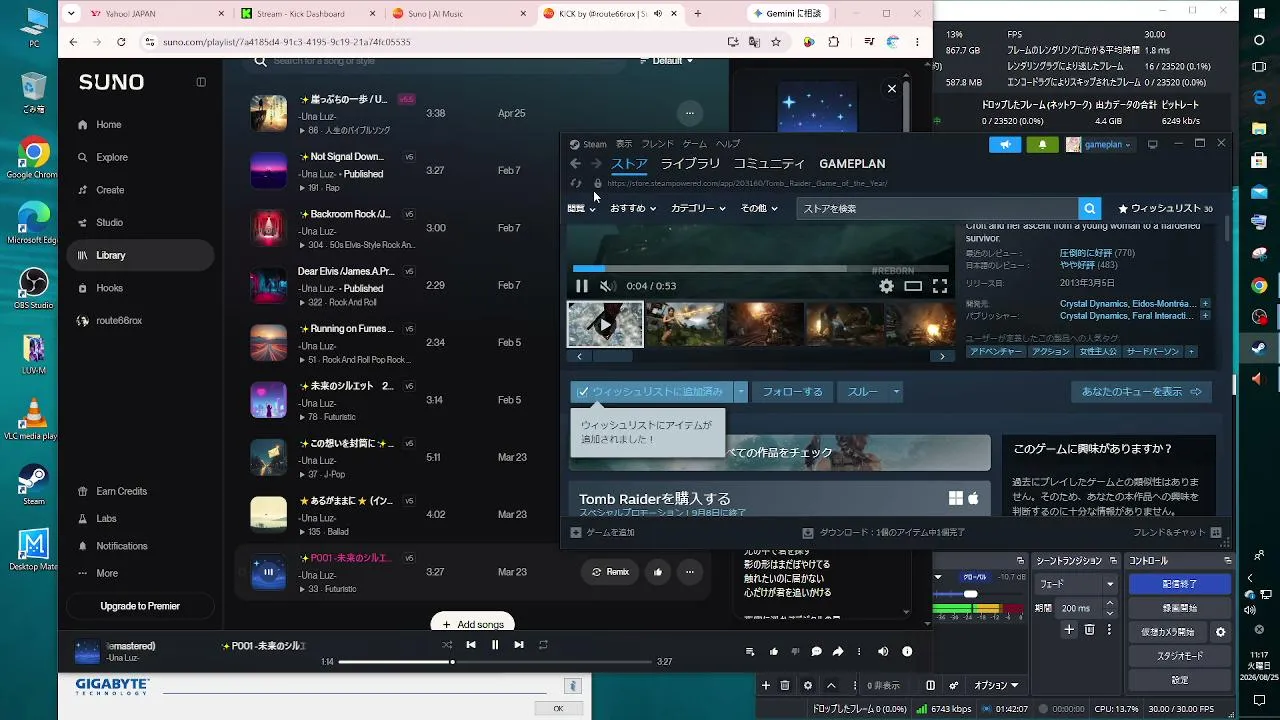
Task: Click the Steam store search button
Action: tap(1090, 208)
